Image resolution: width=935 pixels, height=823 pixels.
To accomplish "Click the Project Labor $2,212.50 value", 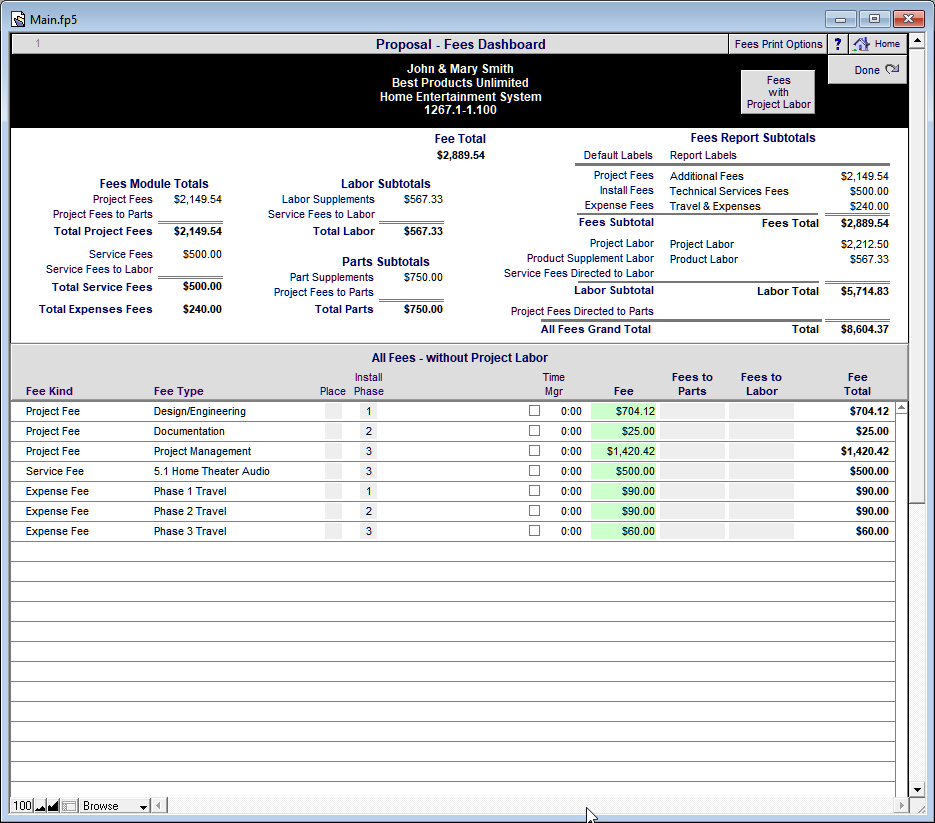I will 865,245.
